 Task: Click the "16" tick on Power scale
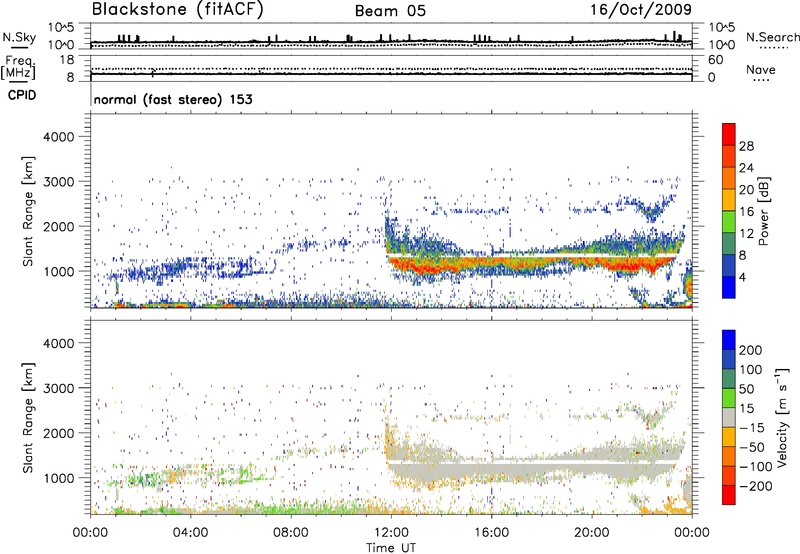[x=746, y=212]
